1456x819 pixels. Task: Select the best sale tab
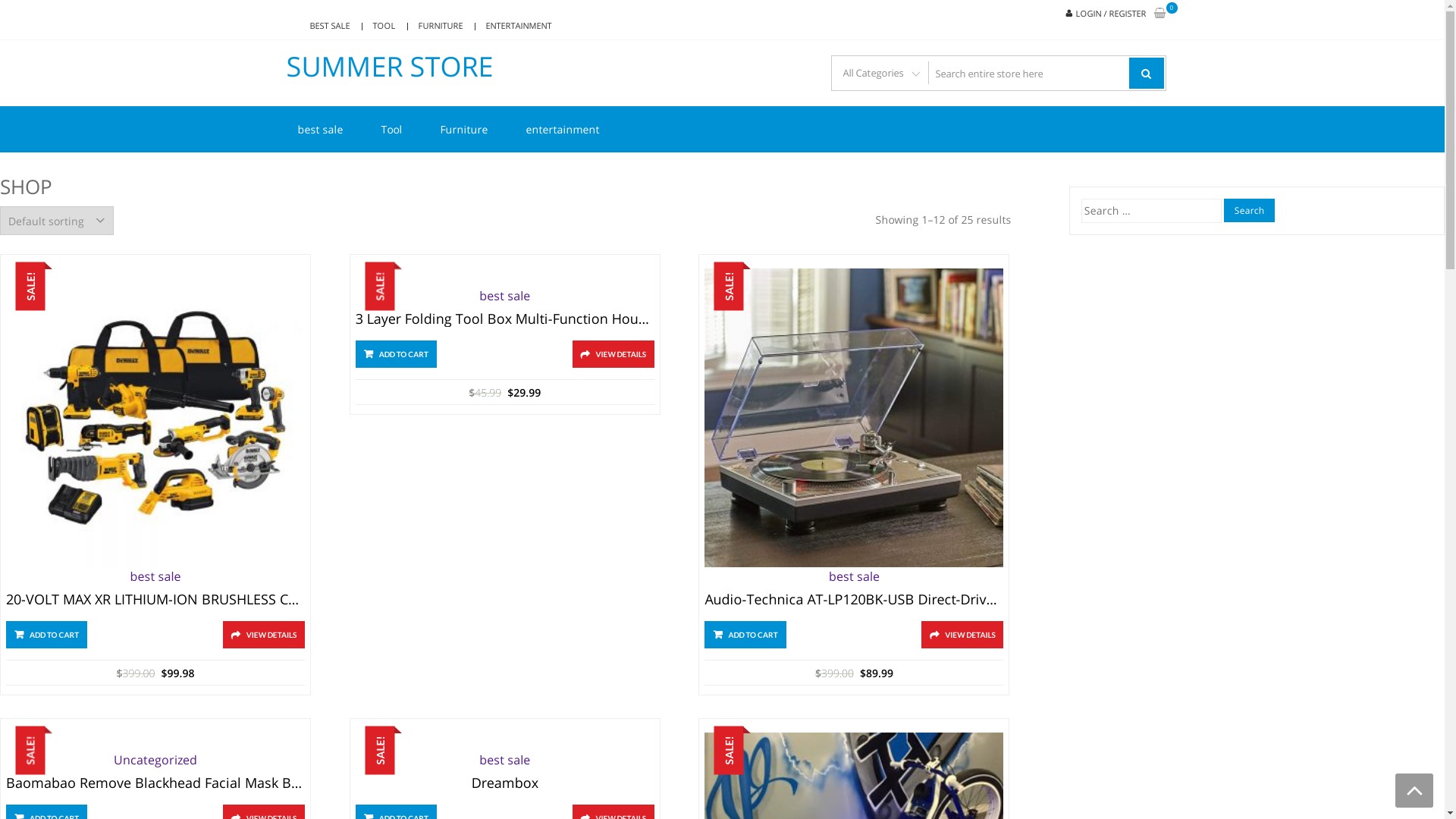tap(320, 128)
